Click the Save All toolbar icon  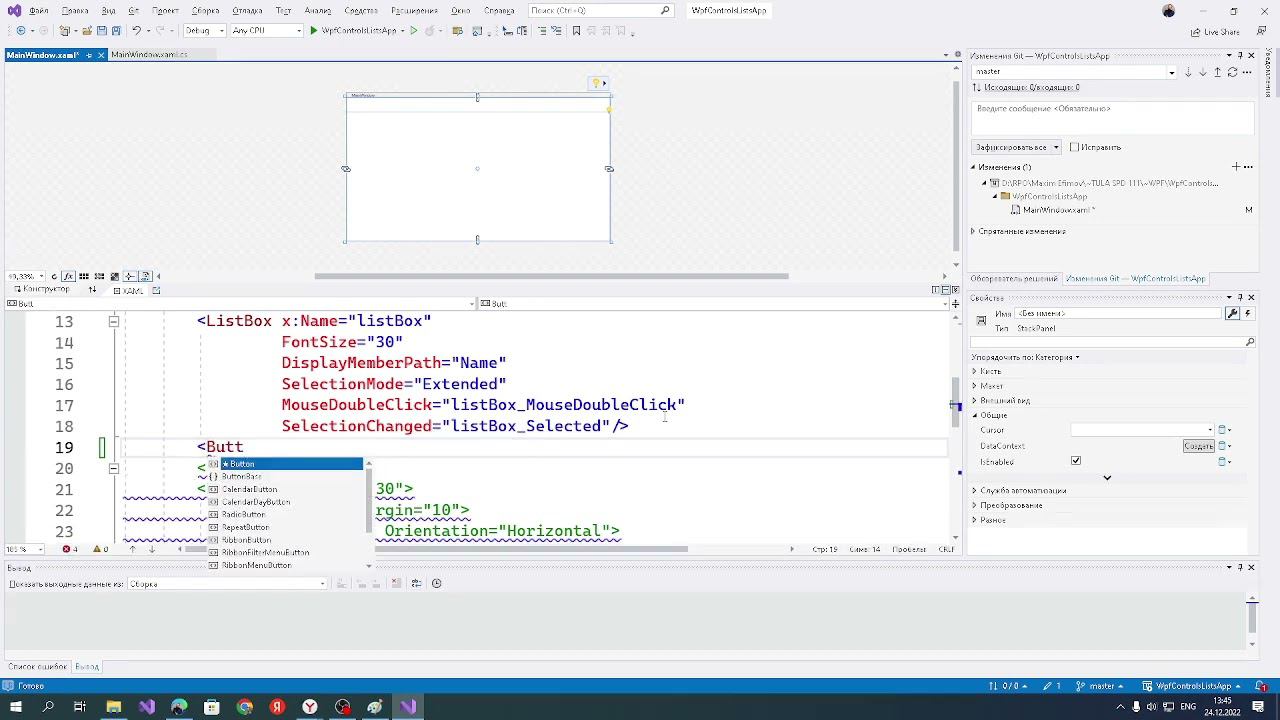coord(116,31)
